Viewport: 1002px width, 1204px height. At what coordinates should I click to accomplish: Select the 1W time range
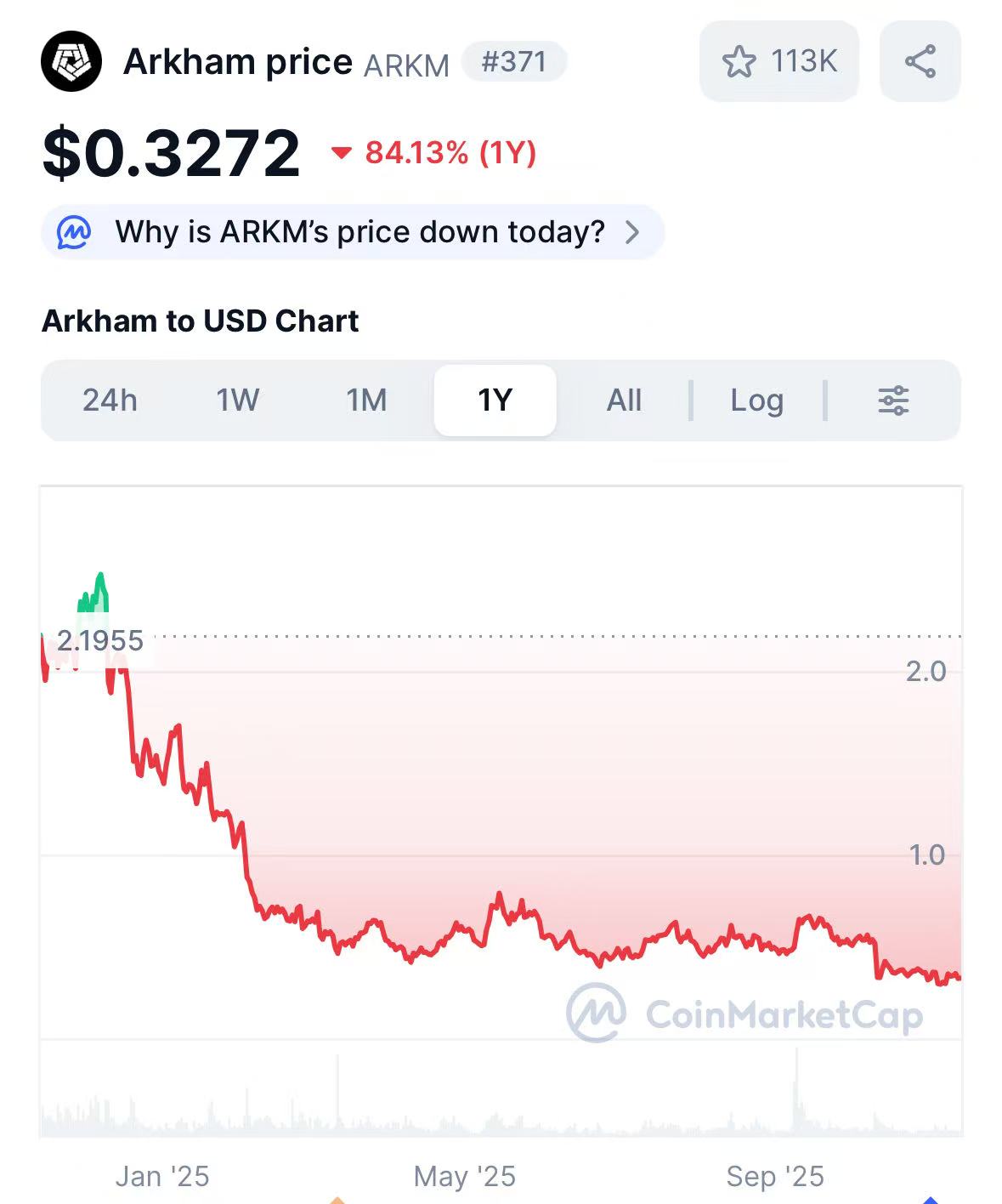click(x=238, y=400)
